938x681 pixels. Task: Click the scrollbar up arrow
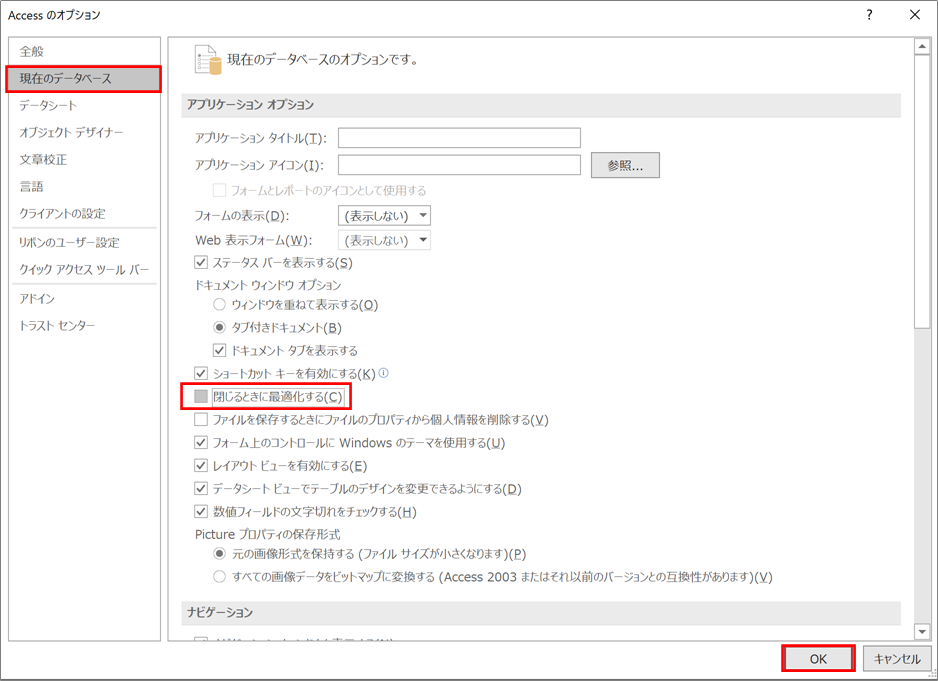(x=922, y=46)
